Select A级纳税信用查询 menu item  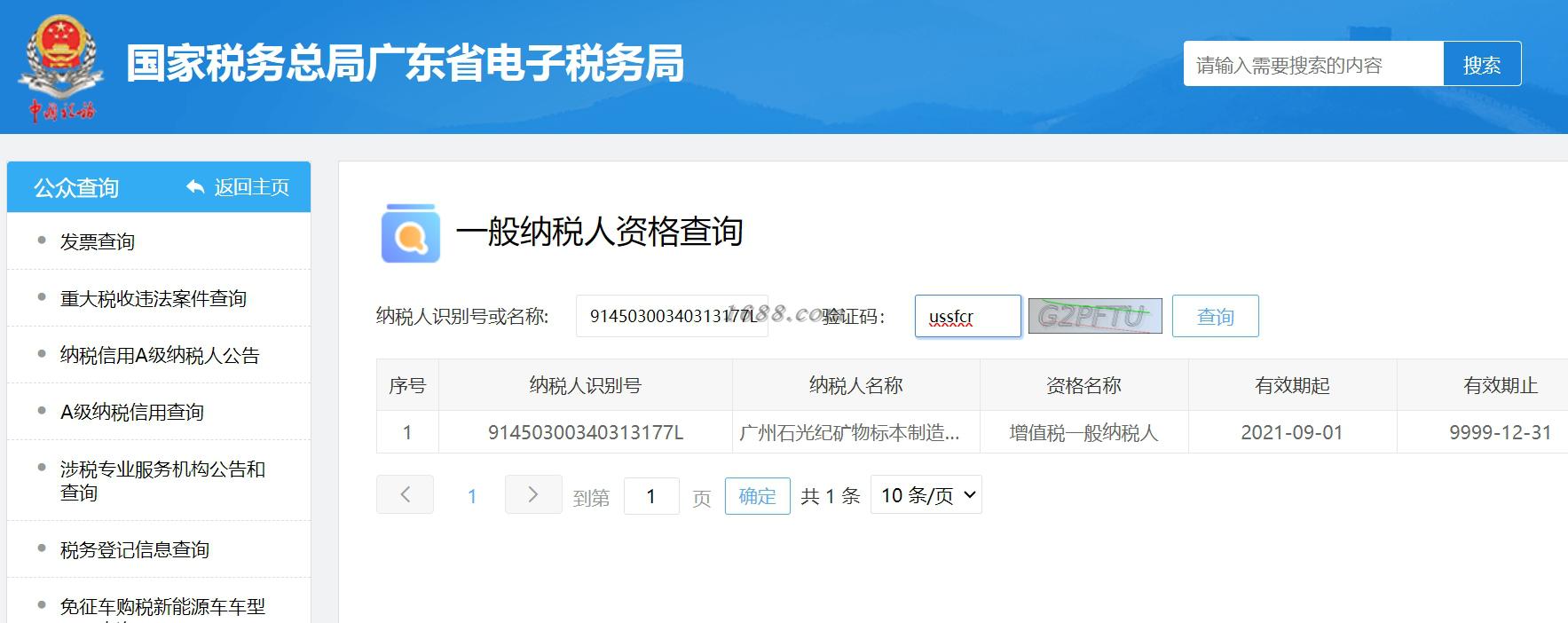pyautogui.click(x=132, y=412)
